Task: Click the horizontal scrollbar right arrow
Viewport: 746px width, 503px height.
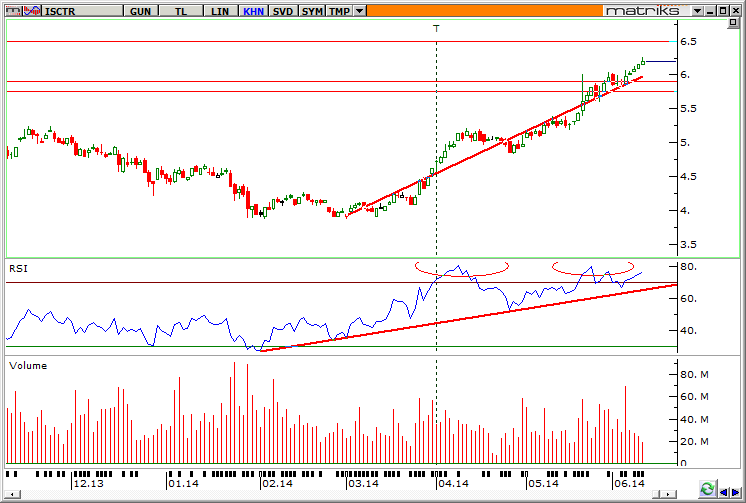Action: [x=670, y=494]
